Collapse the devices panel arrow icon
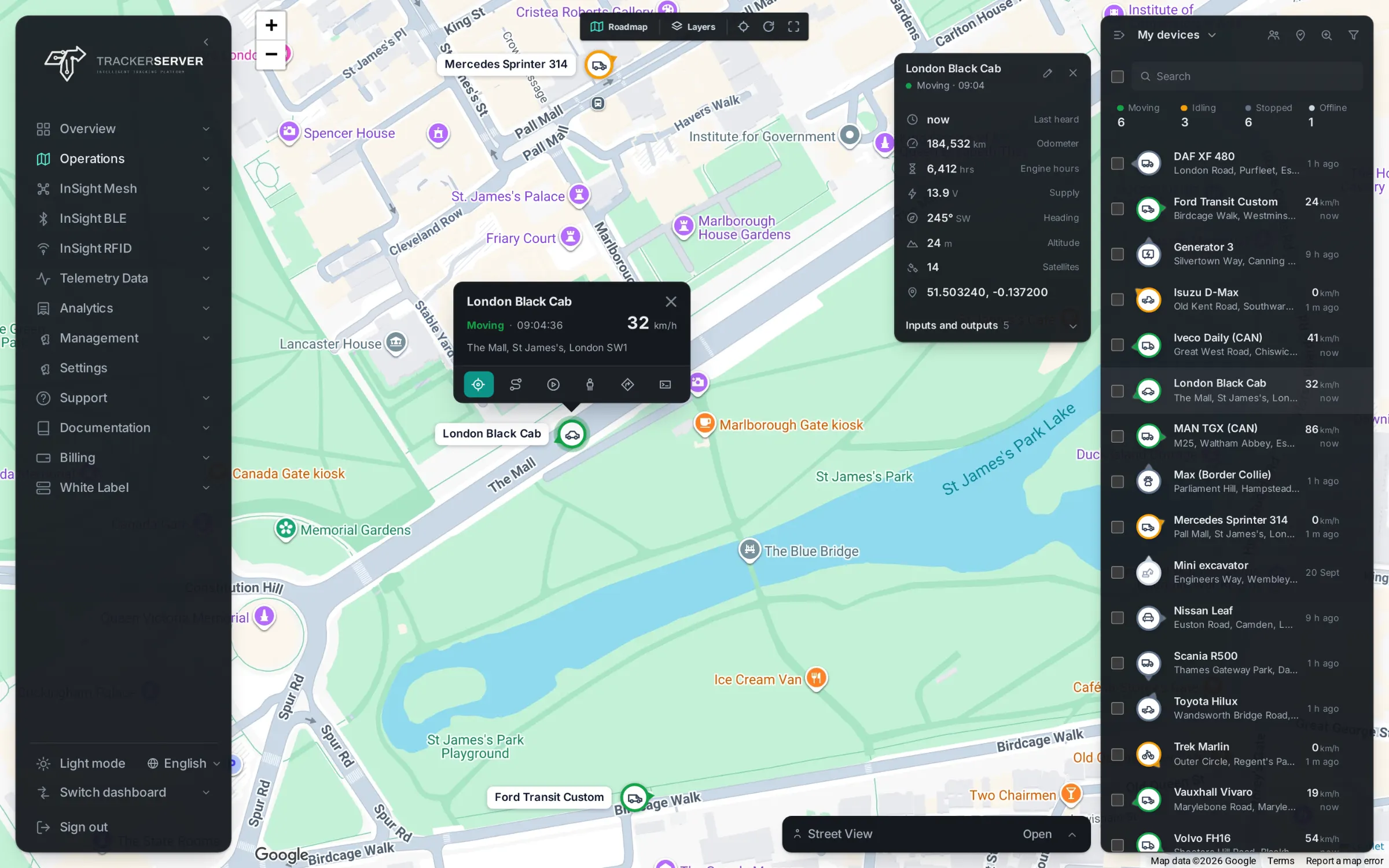This screenshot has width=1389, height=868. point(1119,35)
